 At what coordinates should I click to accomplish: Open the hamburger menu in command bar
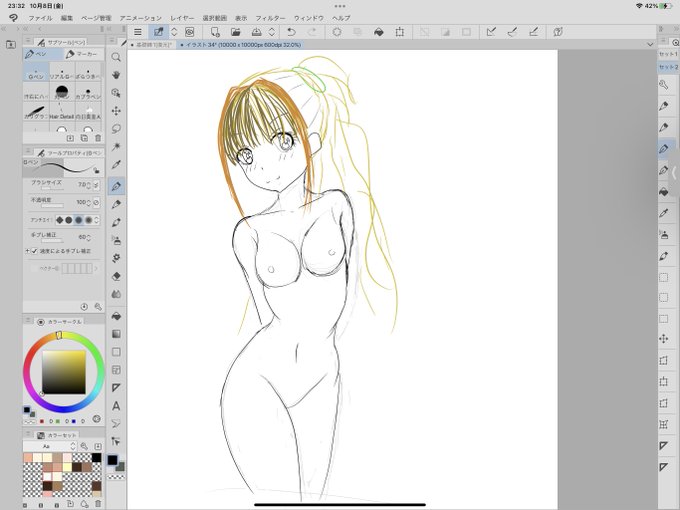click(137, 32)
